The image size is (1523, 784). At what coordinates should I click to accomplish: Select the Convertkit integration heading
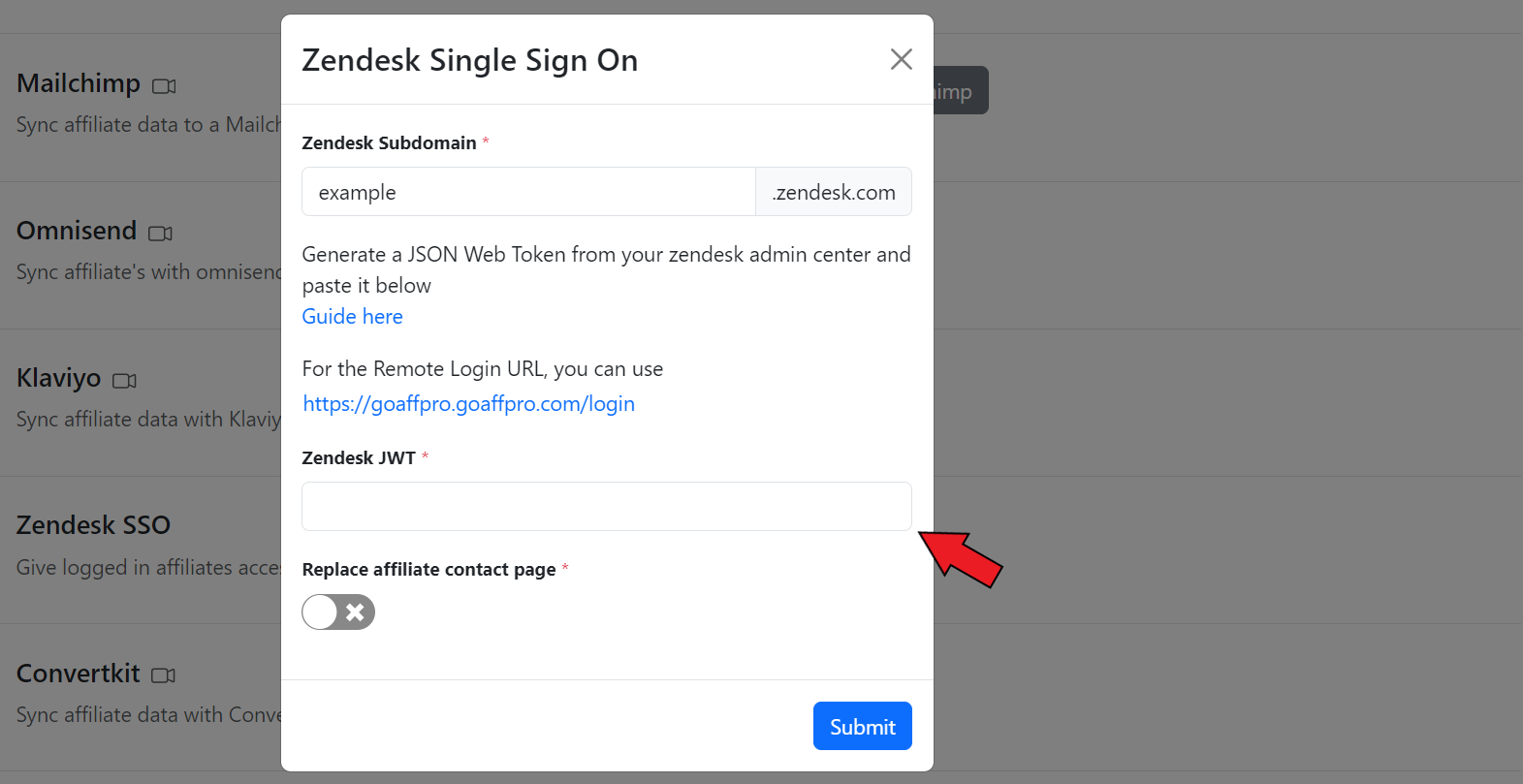click(79, 673)
